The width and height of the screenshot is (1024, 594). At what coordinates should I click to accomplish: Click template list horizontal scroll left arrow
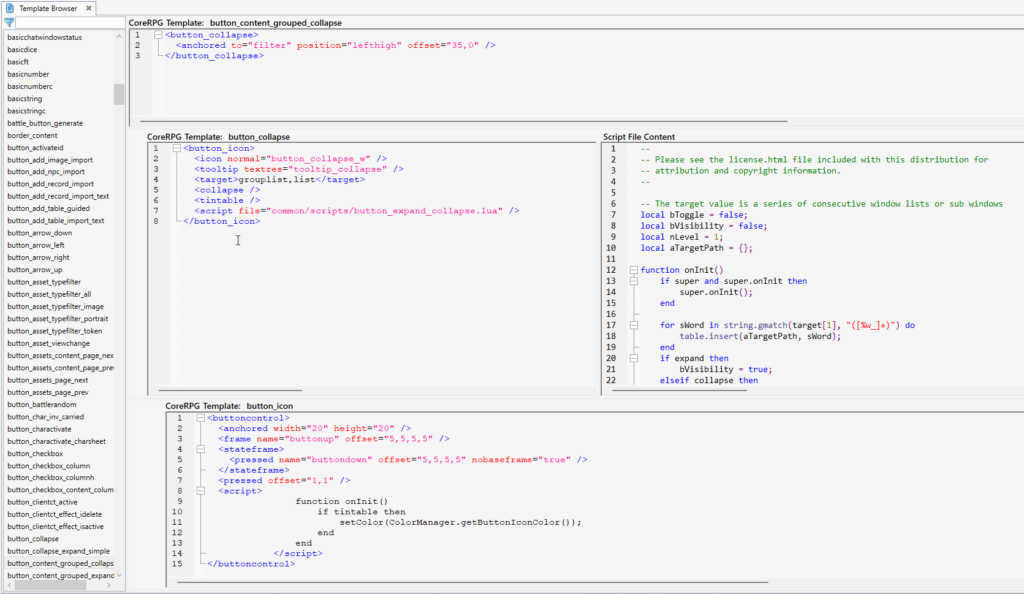click(9, 586)
